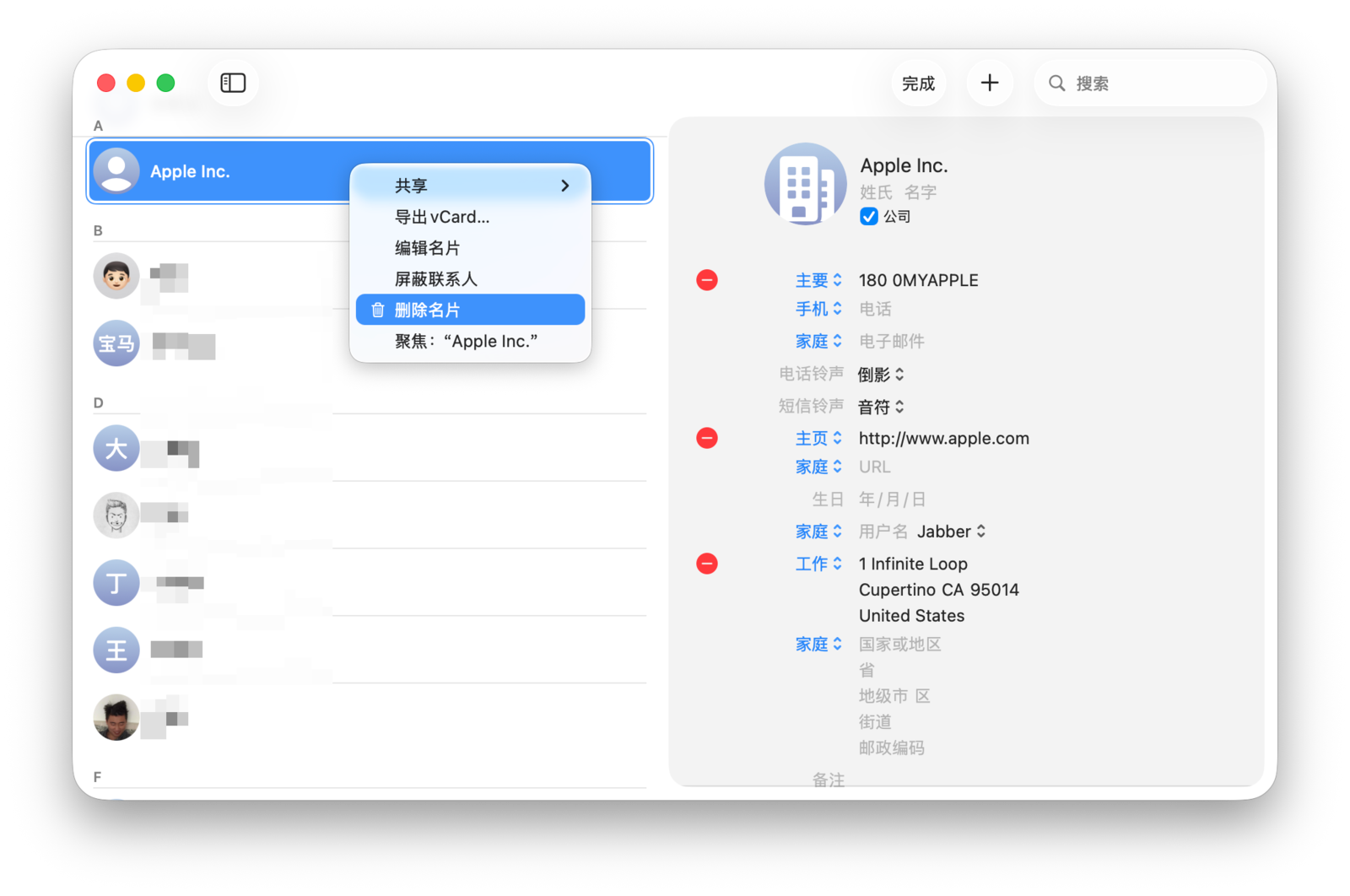This screenshot has height=896, width=1350.
Task: Open the 工作 address label dropdown
Action: click(818, 564)
